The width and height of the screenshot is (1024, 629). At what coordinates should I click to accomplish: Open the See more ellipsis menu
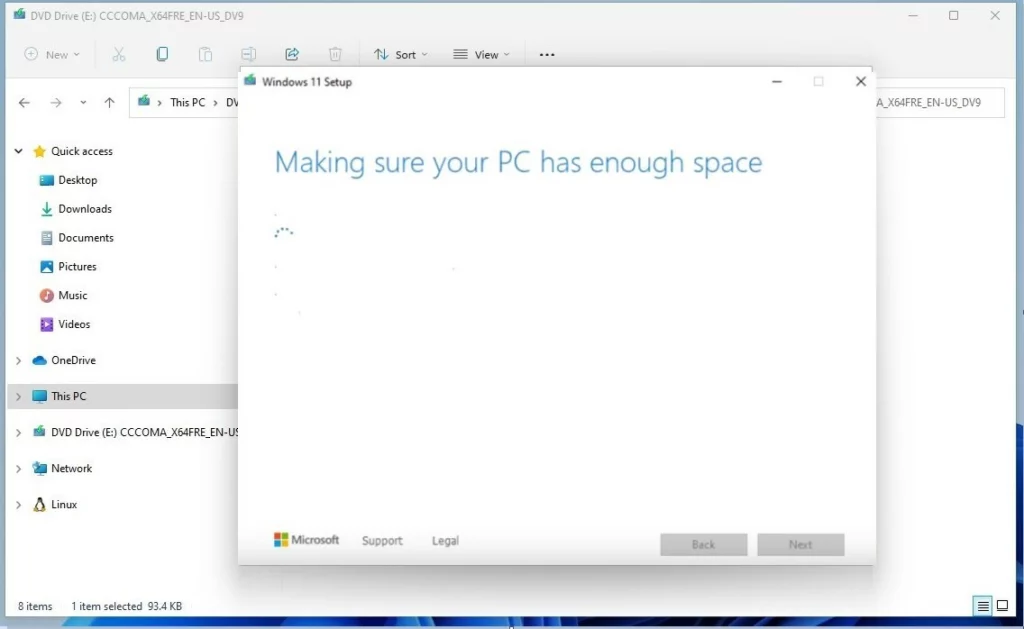[547, 55]
